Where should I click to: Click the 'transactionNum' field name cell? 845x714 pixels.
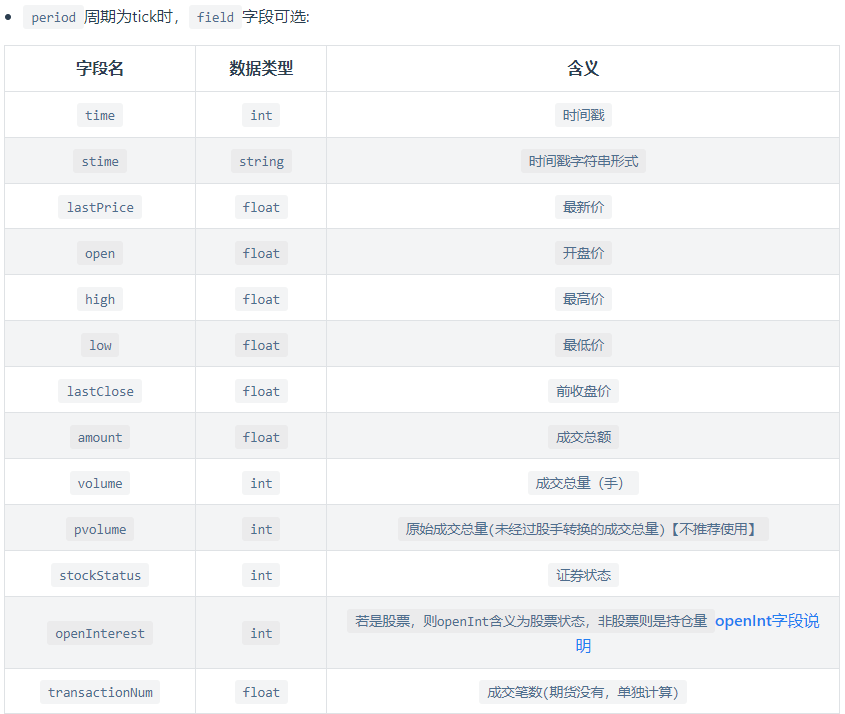tap(100, 692)
